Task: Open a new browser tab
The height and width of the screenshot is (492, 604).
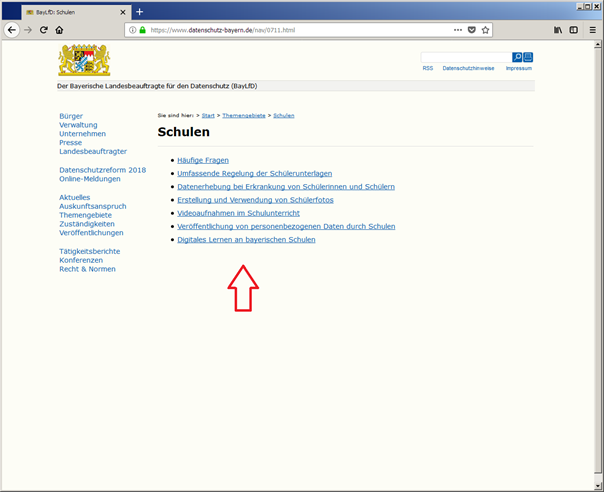Action: point(139,12)
